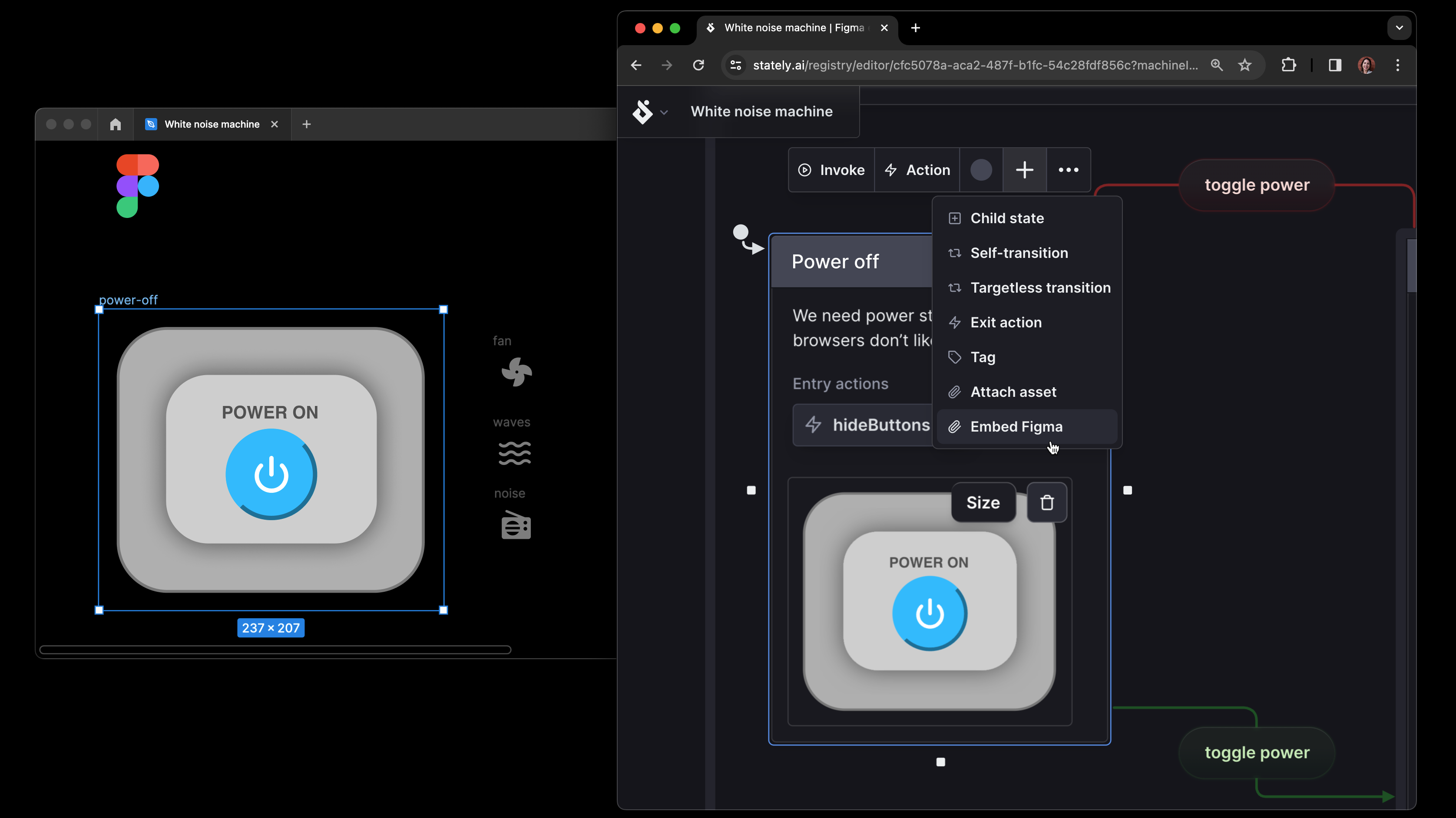The height and width of the screenshot is (818, 1456).
Task: Open the browser extensions puzzle icon
Action: tap(1289, 65)
